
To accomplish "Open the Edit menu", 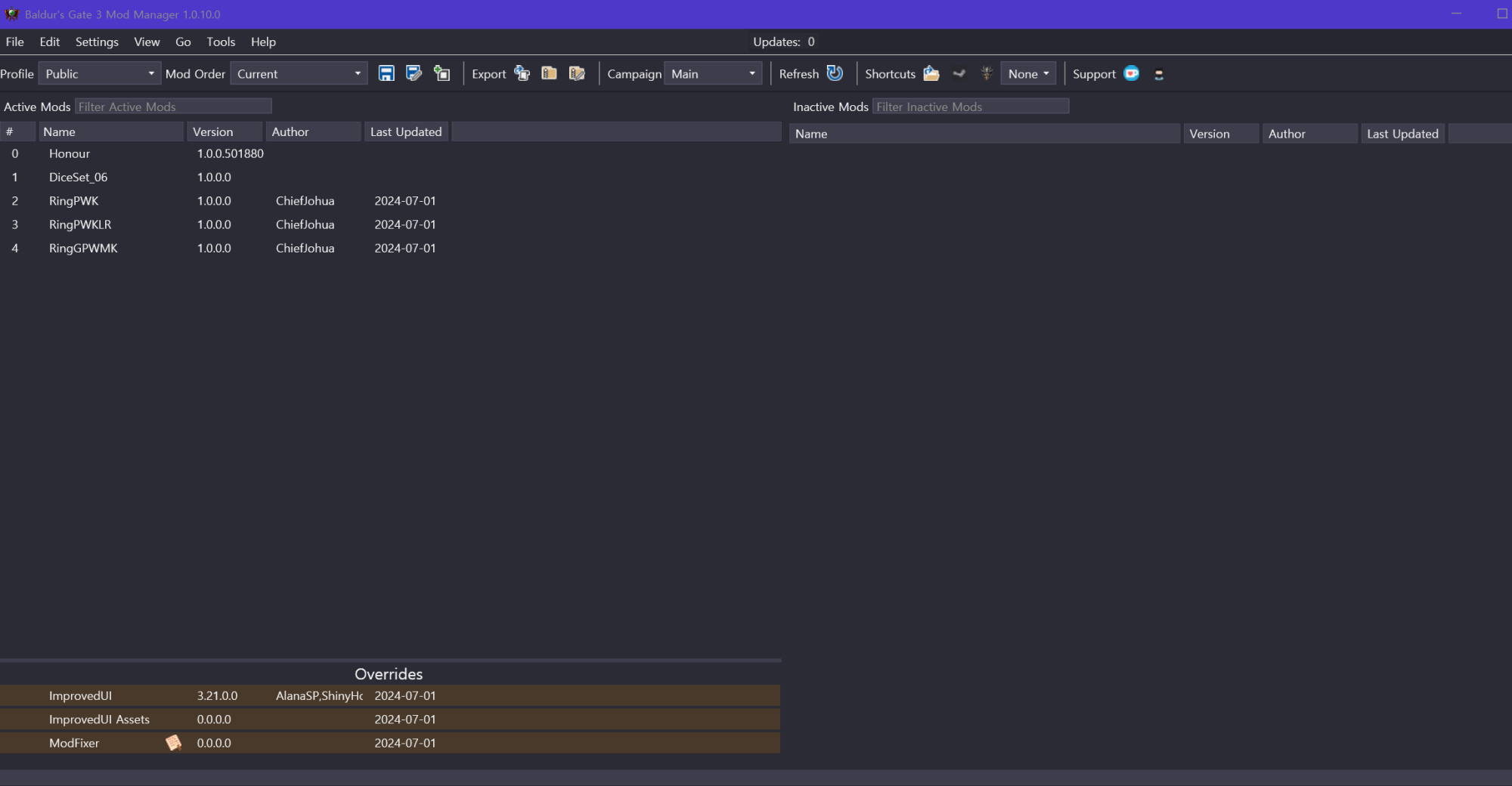I will pos(50,42).
